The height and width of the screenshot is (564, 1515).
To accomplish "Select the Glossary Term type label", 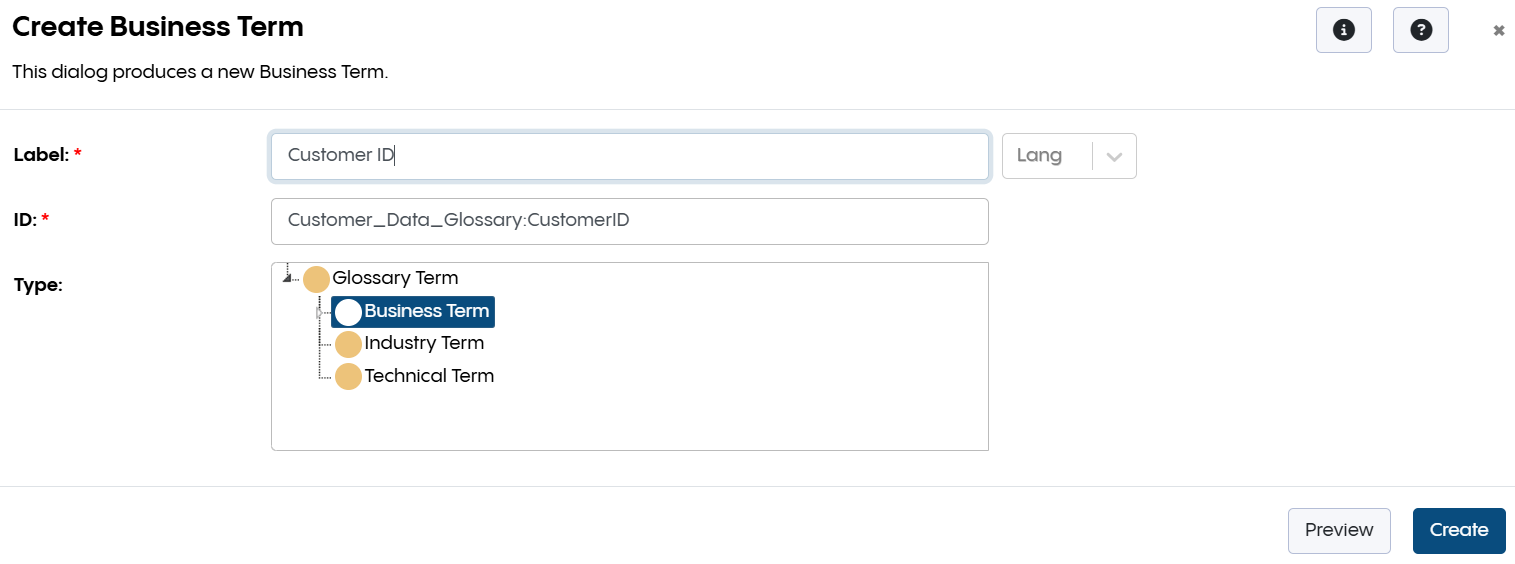I will pyautogui.click(x=395, y=278).
